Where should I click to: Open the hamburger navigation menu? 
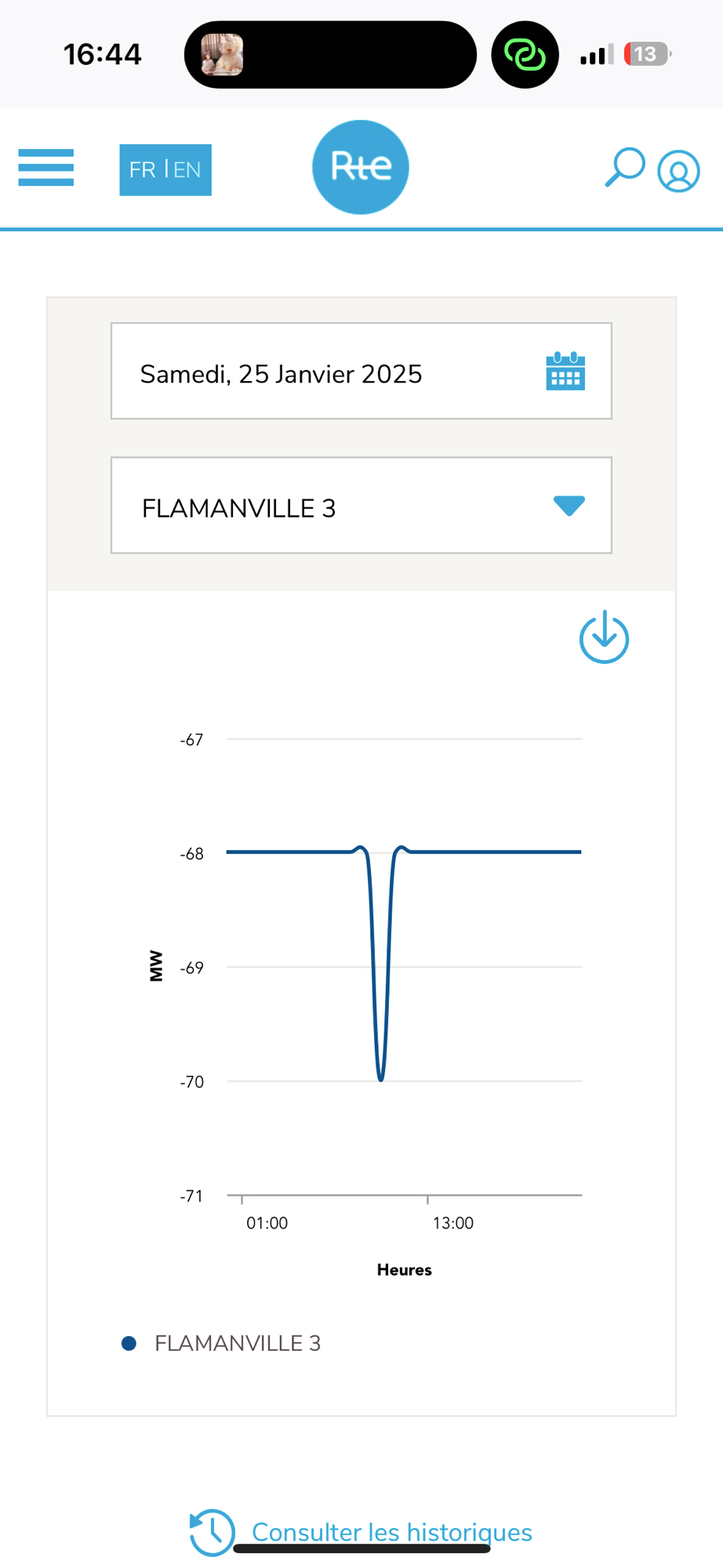coord(46,168)
